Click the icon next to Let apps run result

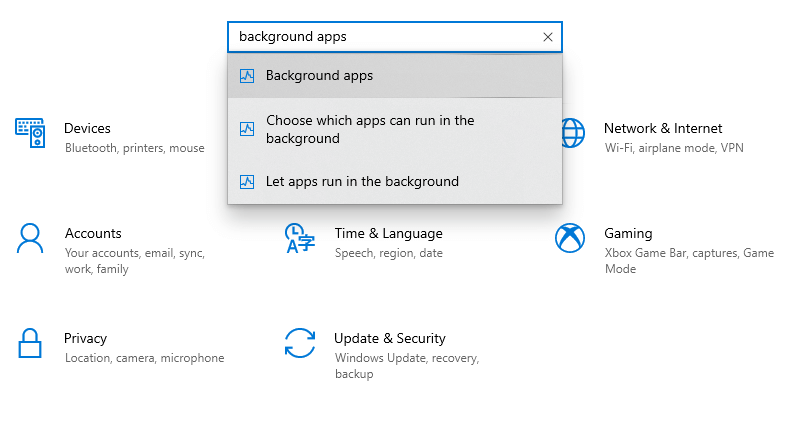(x=247, y=182)
